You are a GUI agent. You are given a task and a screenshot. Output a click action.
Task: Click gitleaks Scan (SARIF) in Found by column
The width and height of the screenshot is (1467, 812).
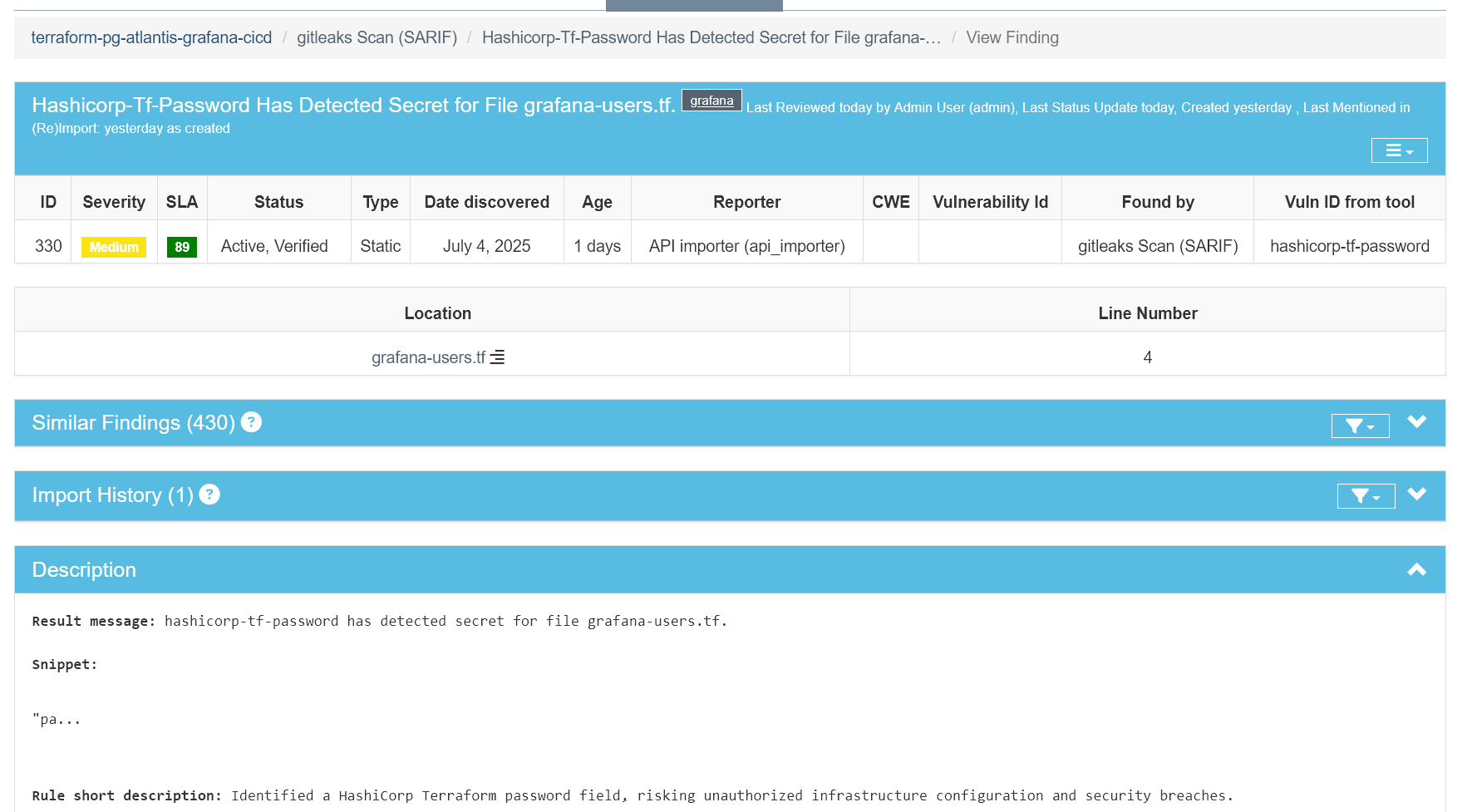pyautogui.click(x=1158, y=246)
